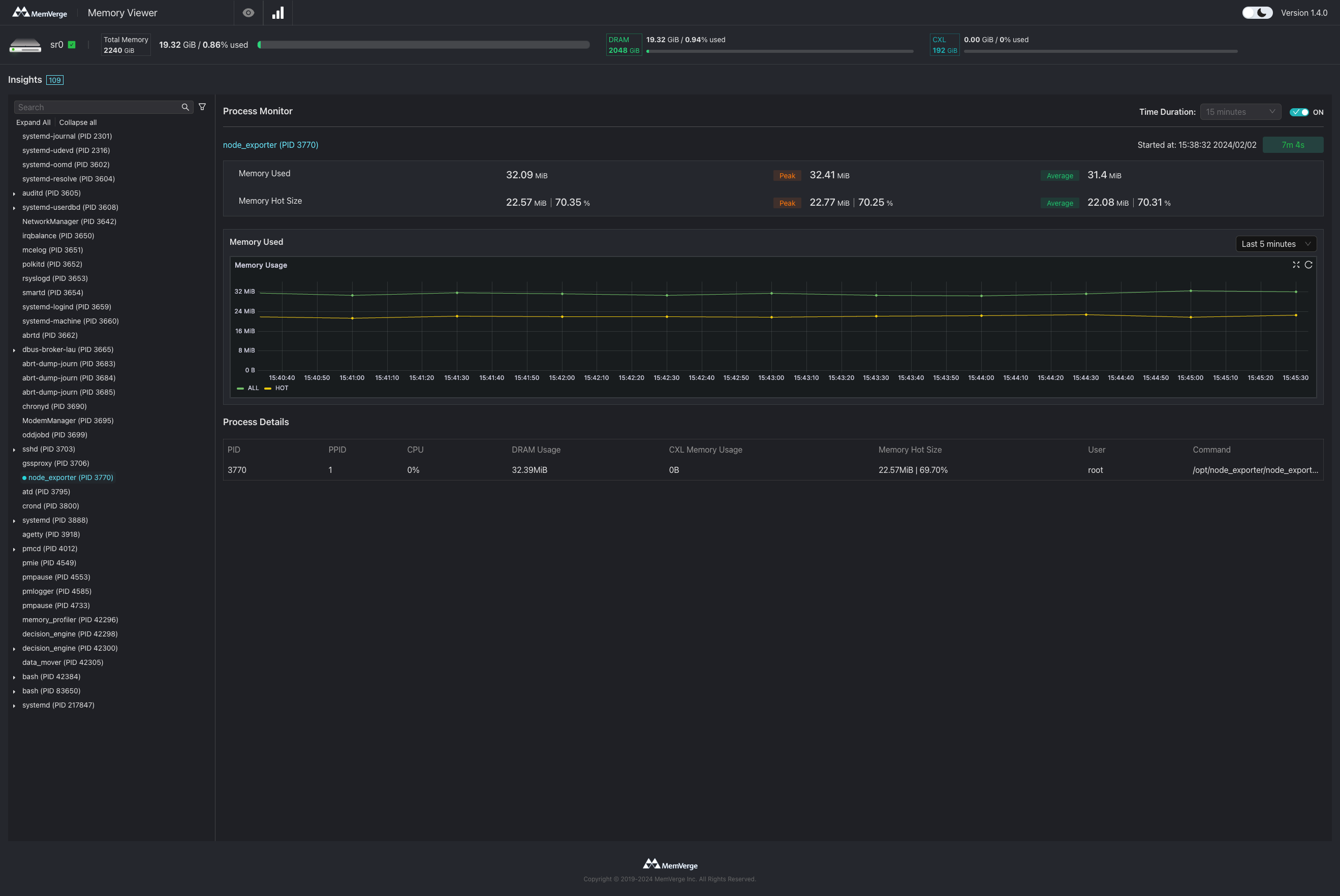
Task: Select irqbalance (PID 3650)
Action: tap(58, 236)
